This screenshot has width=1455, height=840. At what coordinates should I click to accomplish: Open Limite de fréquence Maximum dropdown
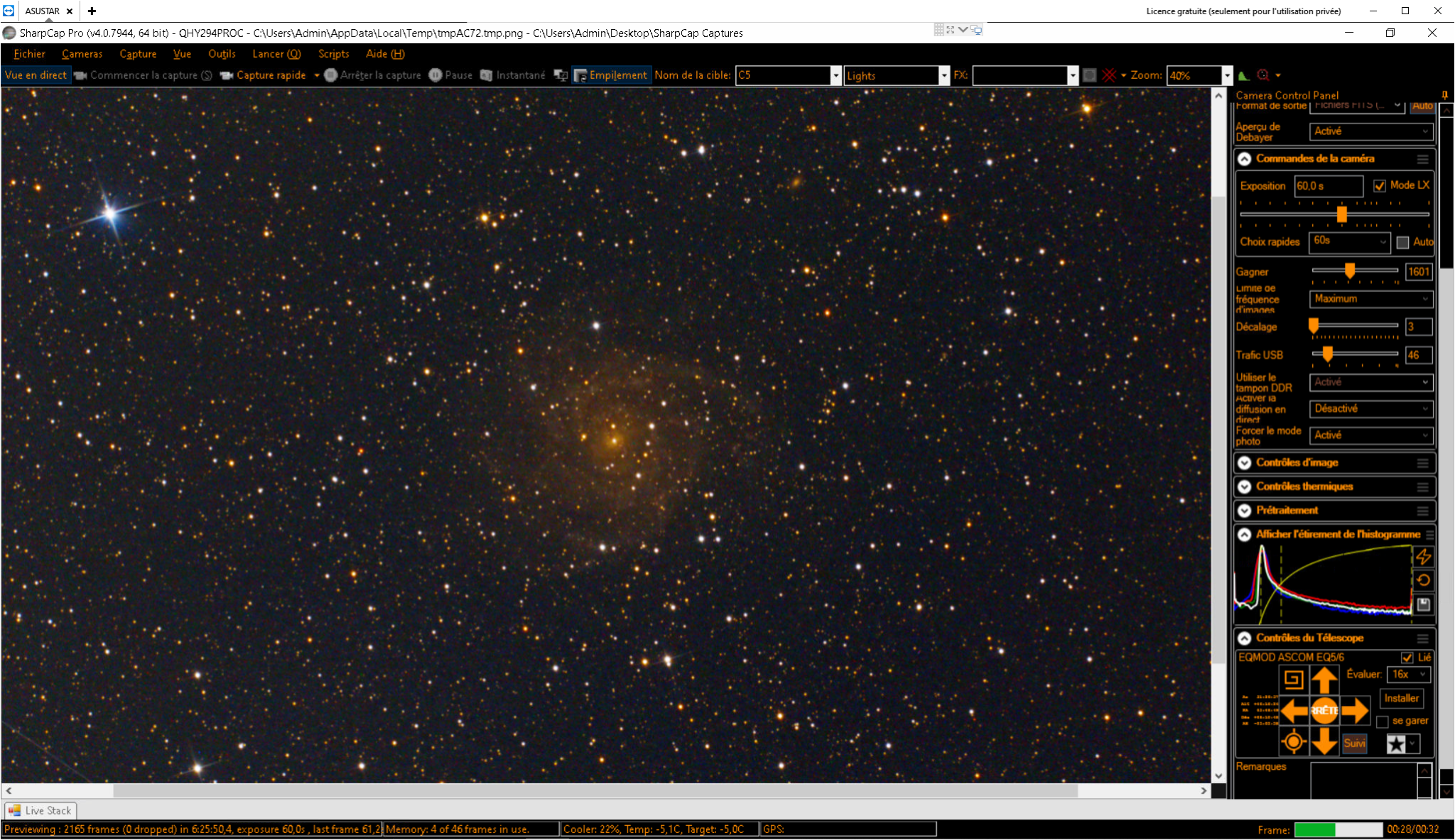pyautogui.click(x=1370, y=299)
